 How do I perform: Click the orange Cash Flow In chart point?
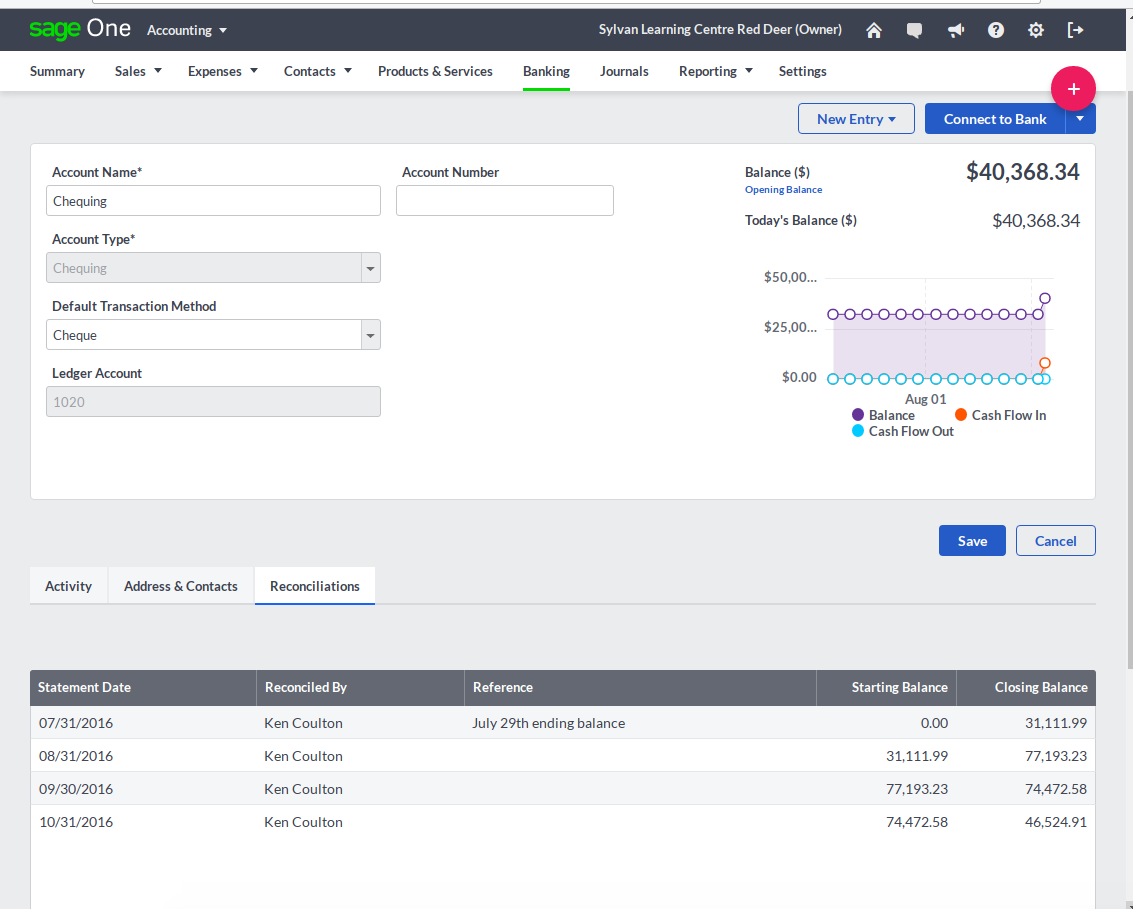(x=1045, y=363)
